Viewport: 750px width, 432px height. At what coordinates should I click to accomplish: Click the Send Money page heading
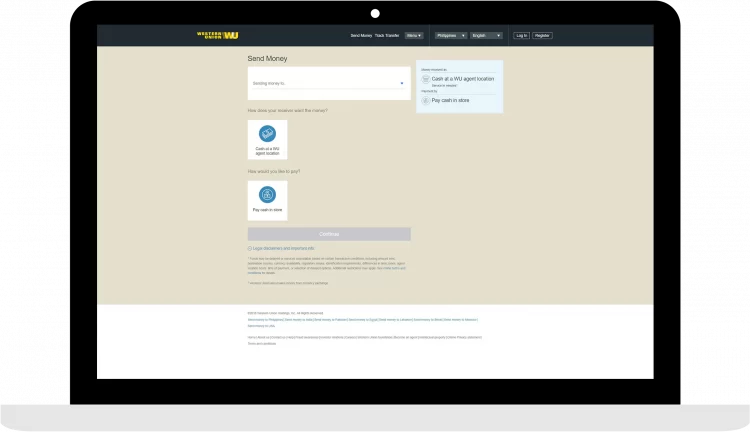click(267, 58)
